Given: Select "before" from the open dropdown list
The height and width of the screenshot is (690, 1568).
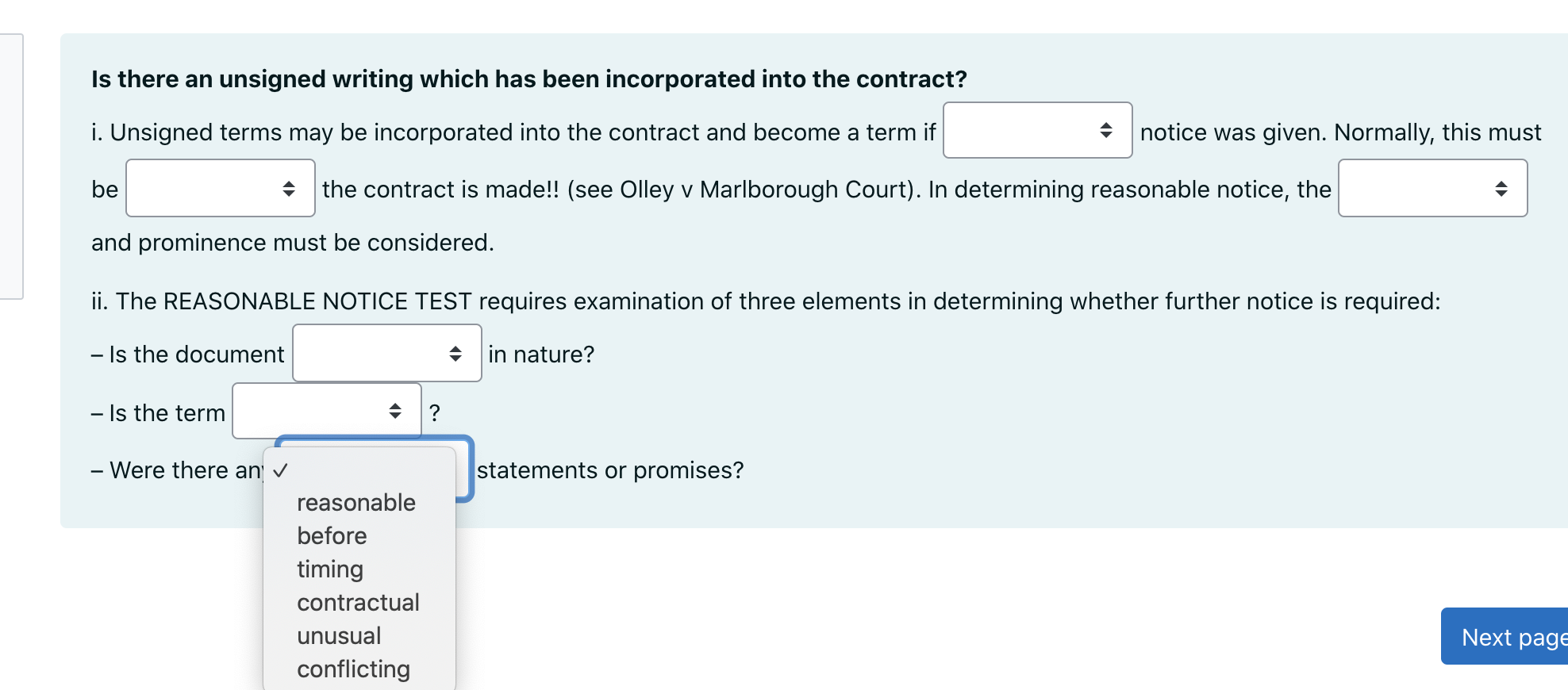Looking at the screenshot, I should (x=331, y=535).
